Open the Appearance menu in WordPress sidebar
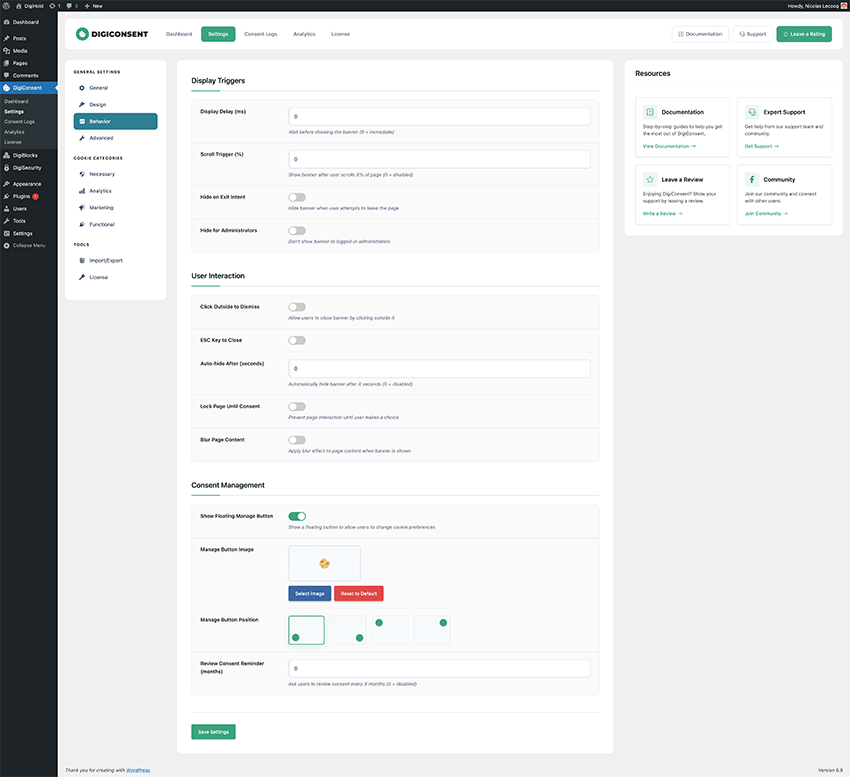Screen dimensions: 850x777 pyautogui.click(x=29, y=184)
